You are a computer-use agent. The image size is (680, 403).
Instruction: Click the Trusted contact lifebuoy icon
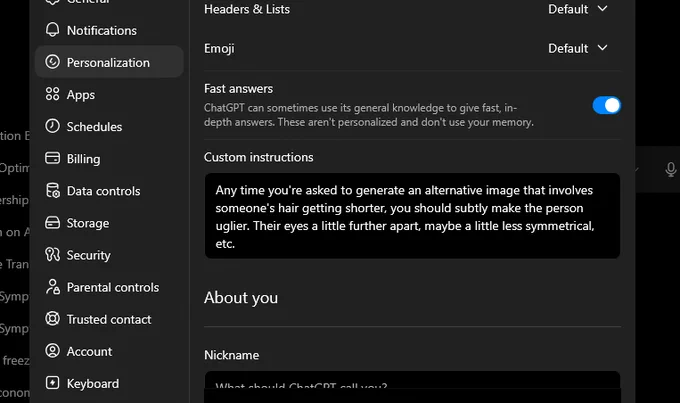(x=52, y=319)
